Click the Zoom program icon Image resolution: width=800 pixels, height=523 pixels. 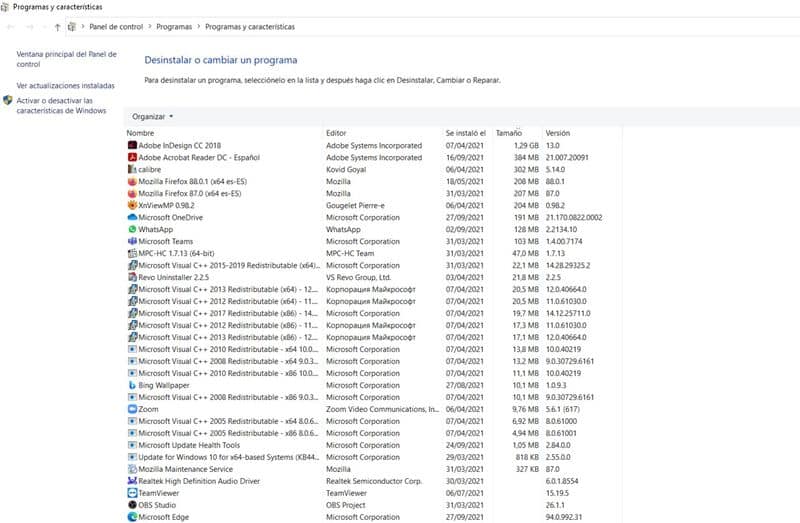[x=132, y=409]
